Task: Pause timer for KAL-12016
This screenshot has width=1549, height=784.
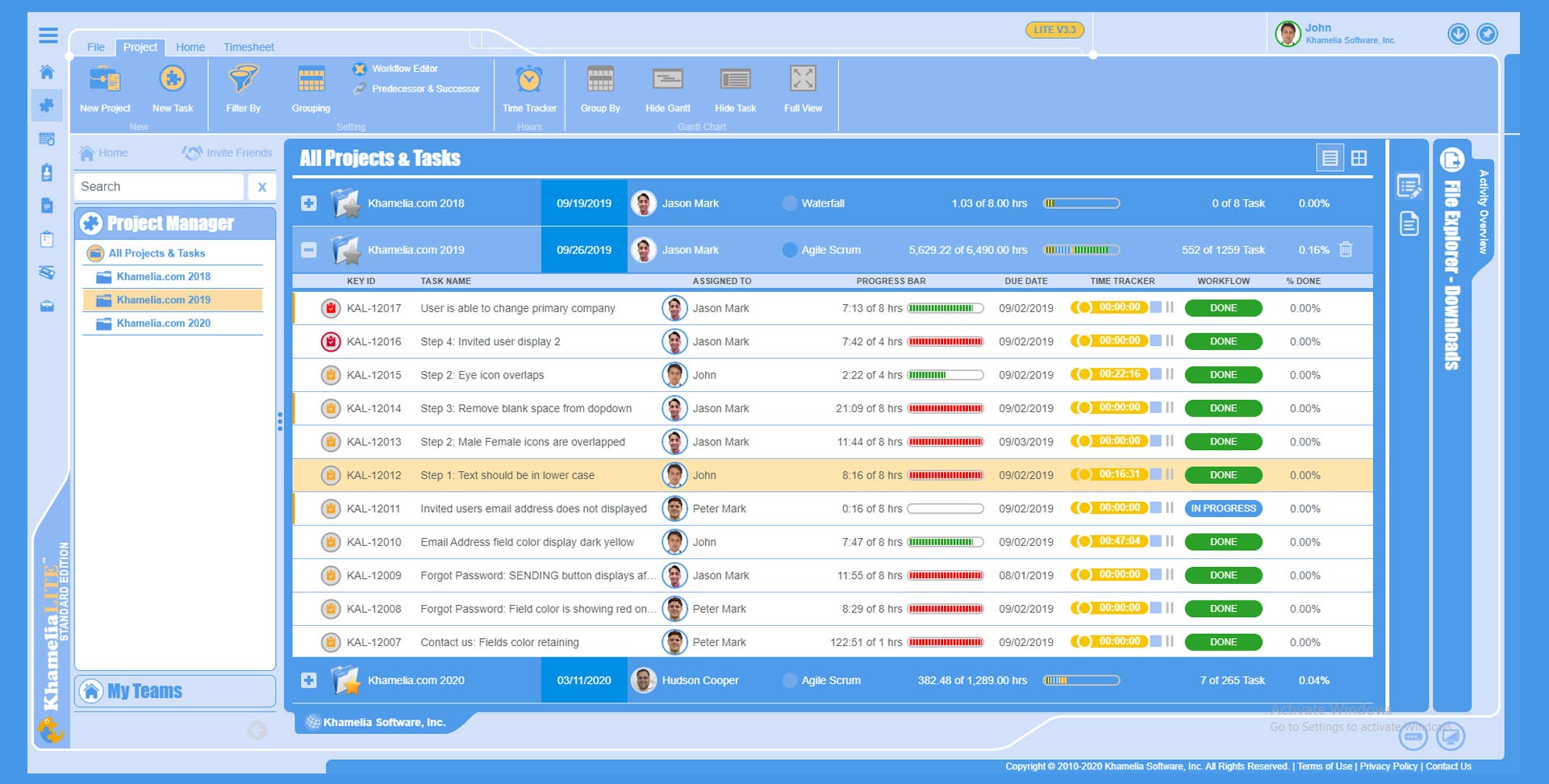Action: point(1170,340)
